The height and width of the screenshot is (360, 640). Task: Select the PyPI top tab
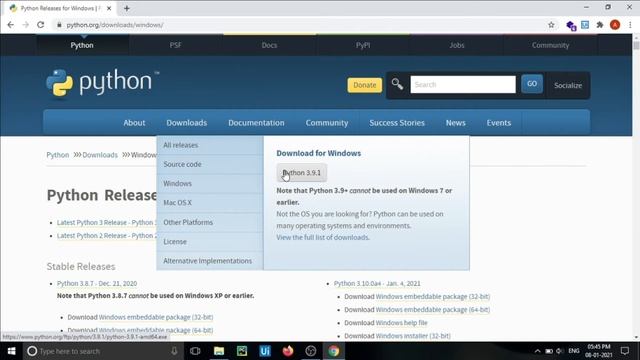click(x=363, y=45)
